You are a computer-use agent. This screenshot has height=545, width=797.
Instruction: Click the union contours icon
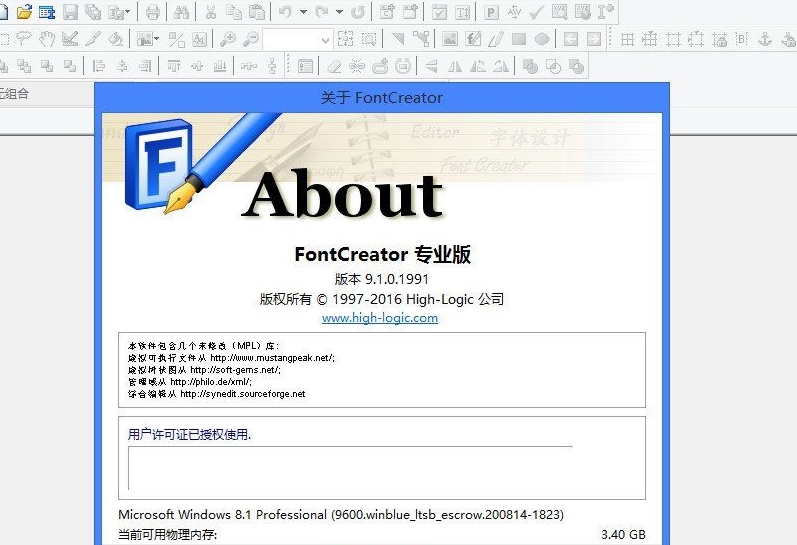click(530, 66)
